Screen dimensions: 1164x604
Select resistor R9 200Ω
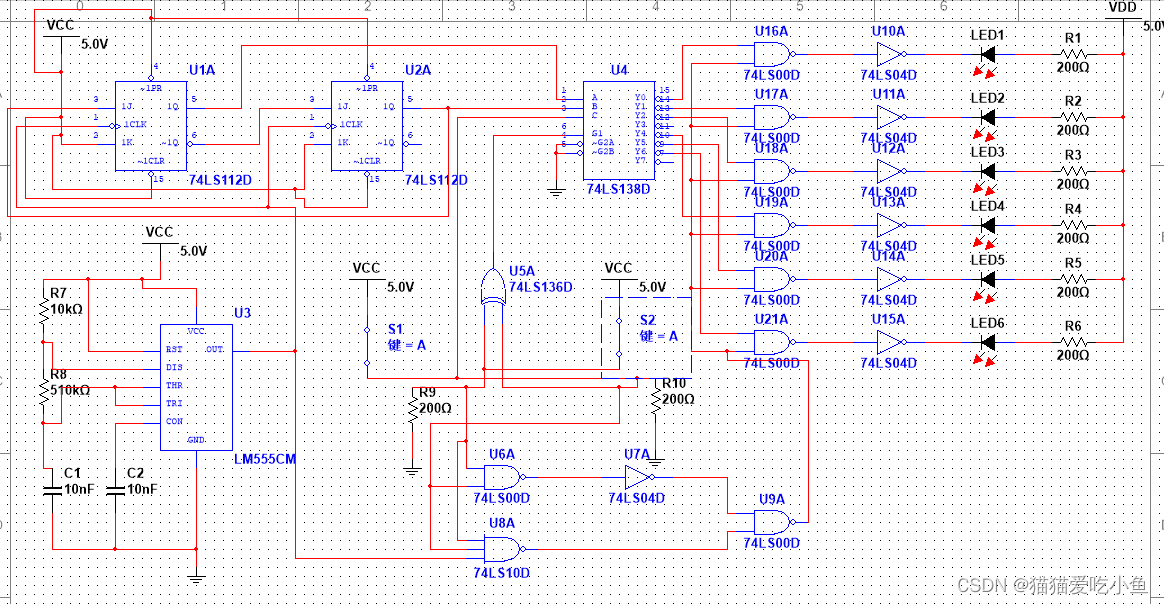413,410
